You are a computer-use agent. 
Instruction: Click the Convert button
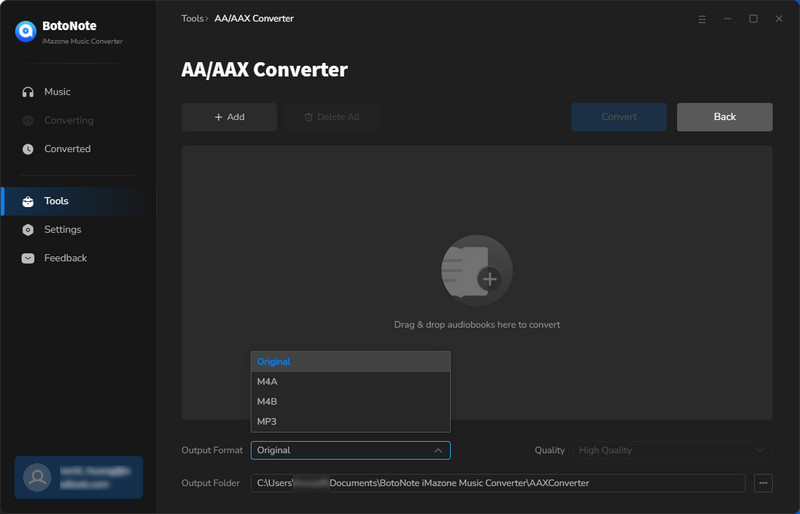point(619,117)
